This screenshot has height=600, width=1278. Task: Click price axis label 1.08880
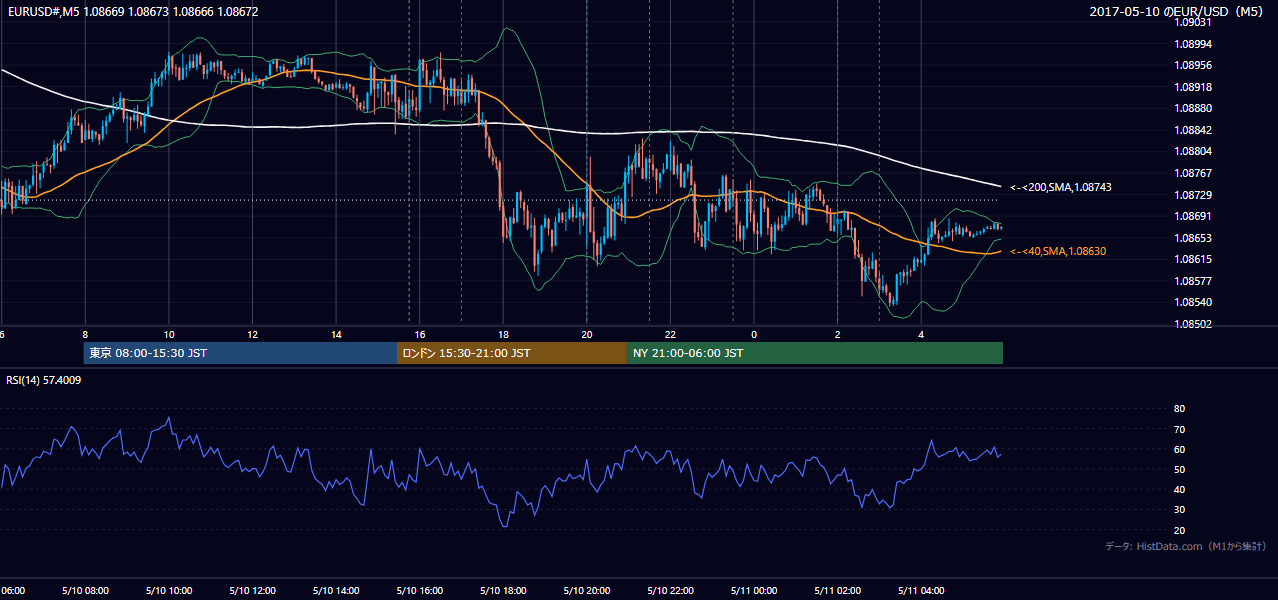(x=1194, y=108)
